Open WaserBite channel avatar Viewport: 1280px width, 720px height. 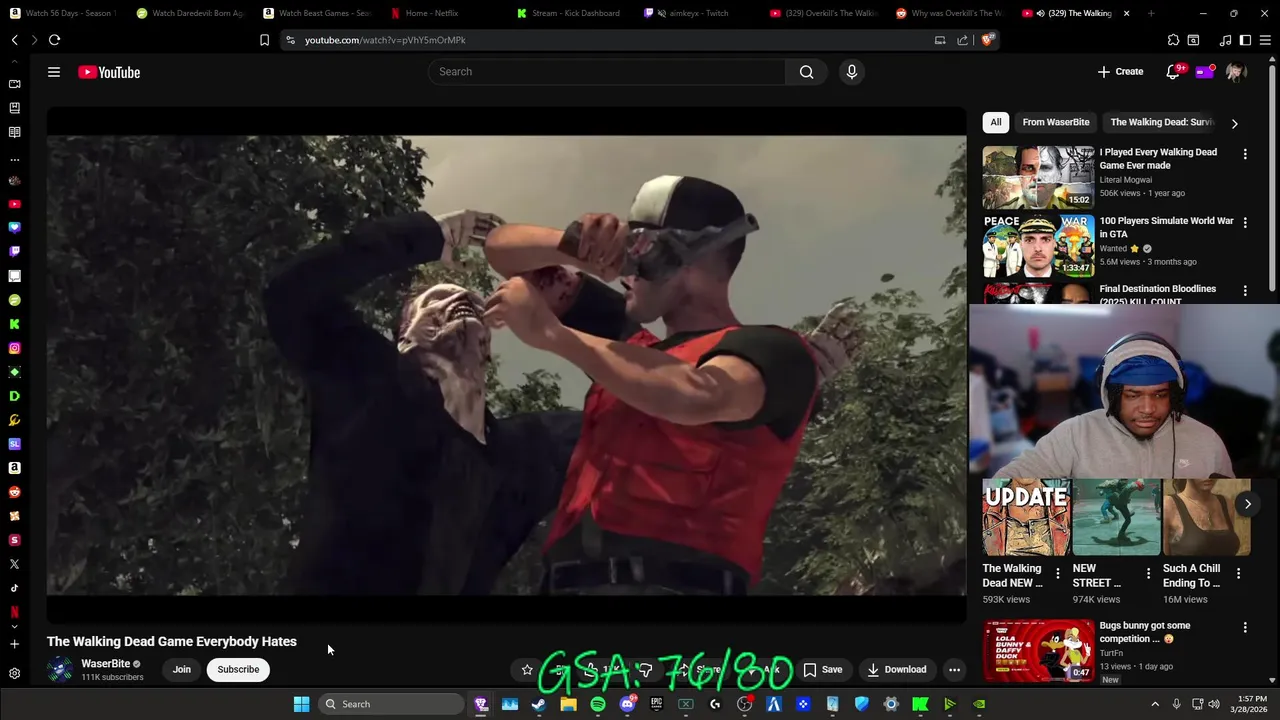tap(60, 669)
